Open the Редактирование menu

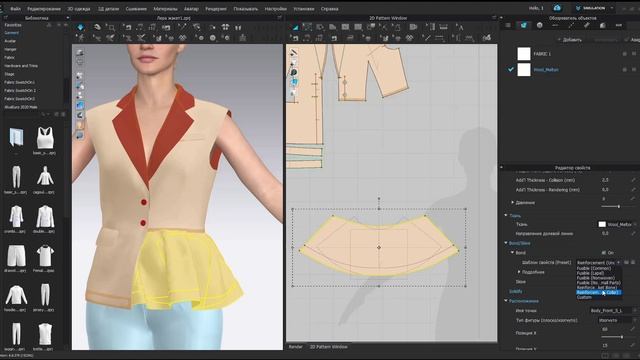[44, 9]
